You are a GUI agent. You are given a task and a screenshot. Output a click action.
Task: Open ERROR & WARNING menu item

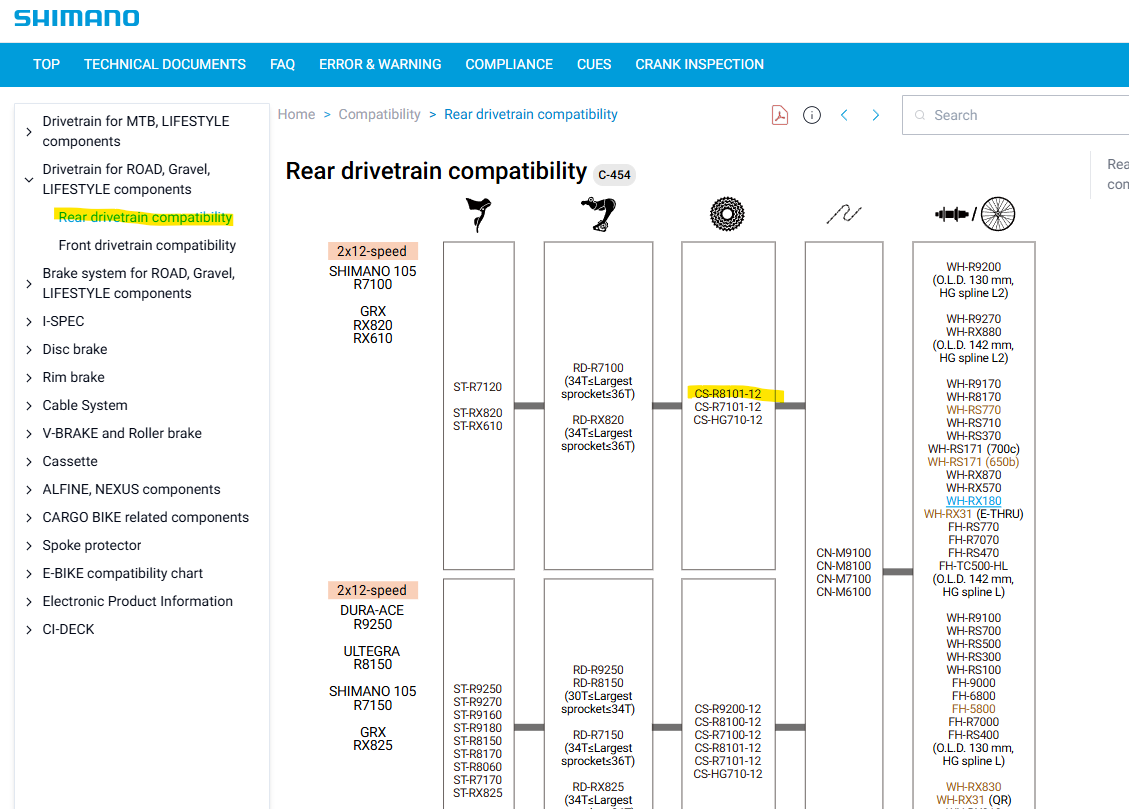tap(380, 64)
